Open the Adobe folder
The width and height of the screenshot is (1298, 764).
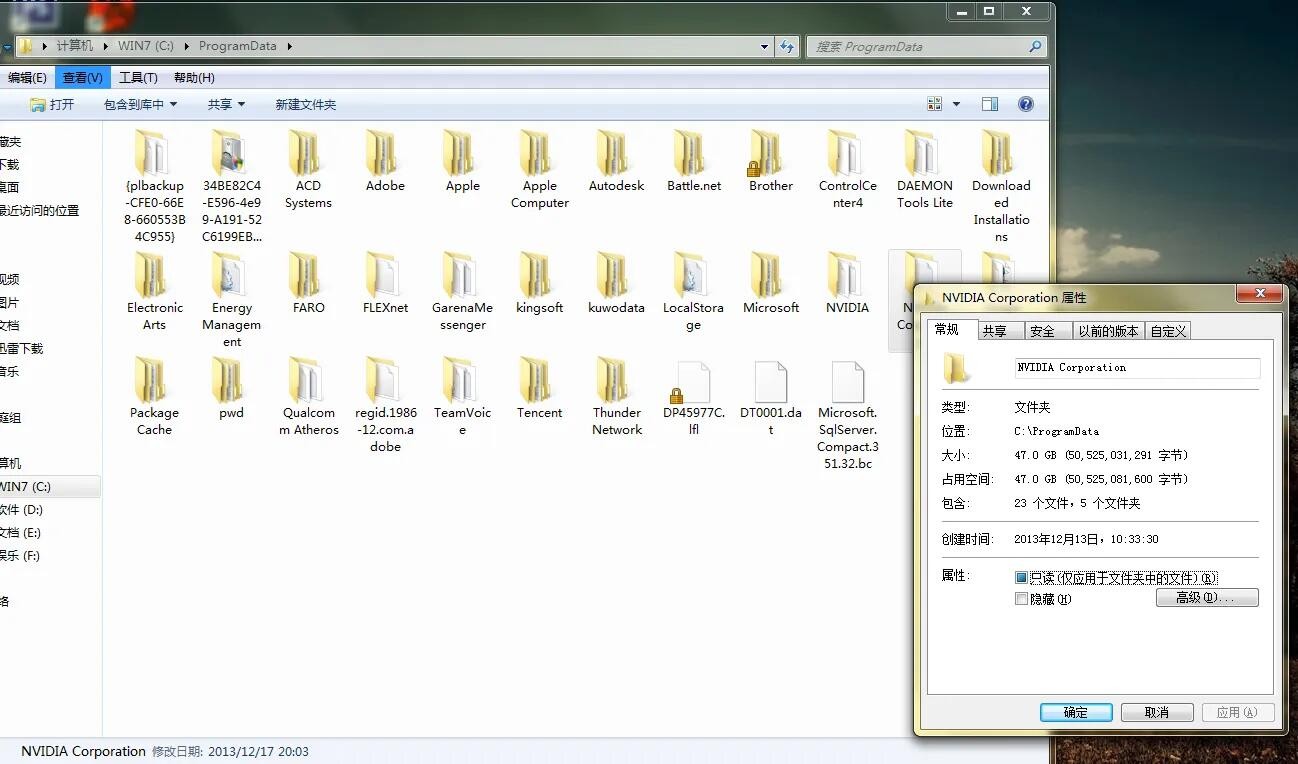pyautogui.click(x=385, y=160)
